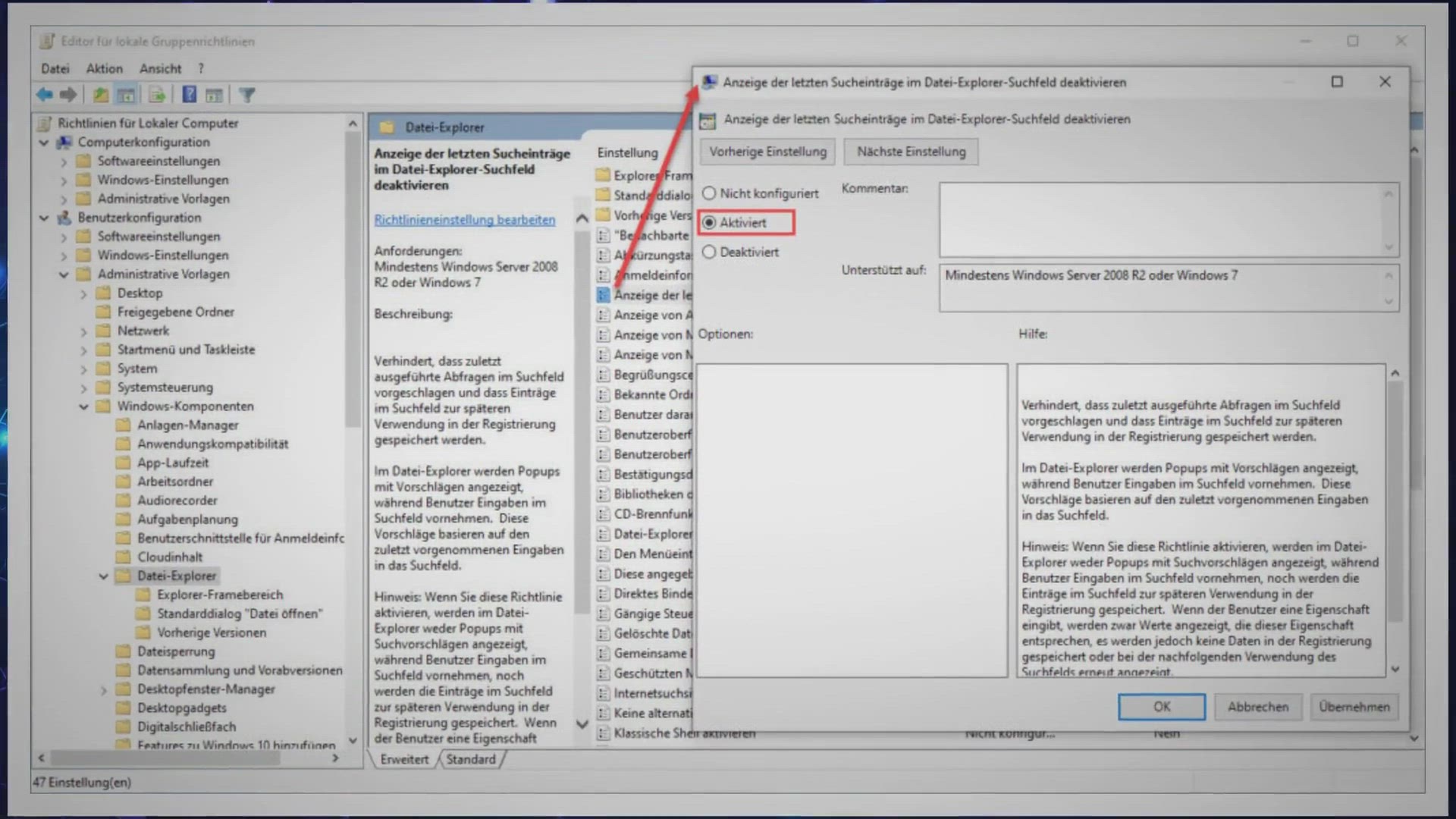
Task: Switch to the Standard tab
Action: tap(470, 759)
